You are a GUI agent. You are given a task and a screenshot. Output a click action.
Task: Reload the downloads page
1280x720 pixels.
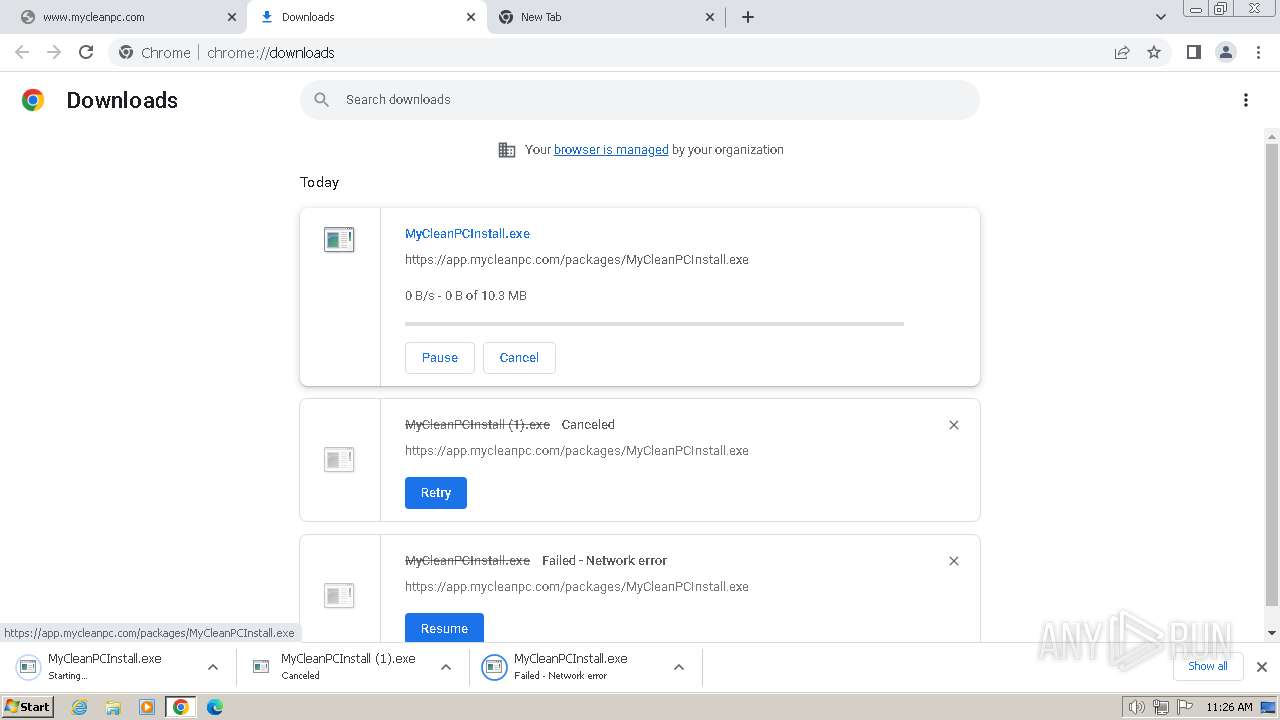[x=86, y=52]
